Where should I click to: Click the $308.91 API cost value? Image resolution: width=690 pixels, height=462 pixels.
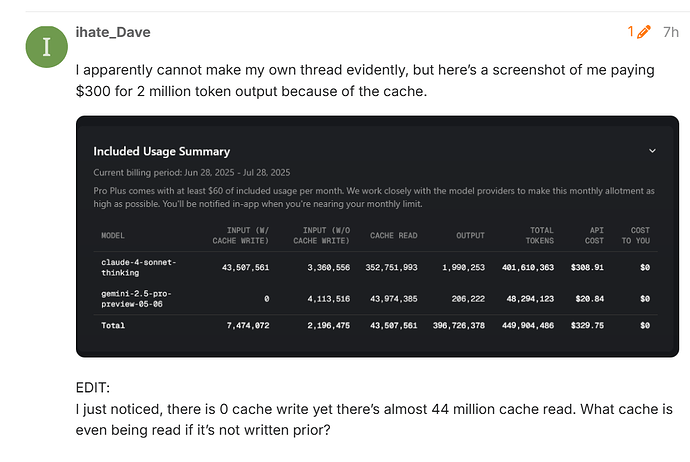(x=587, y=268)
